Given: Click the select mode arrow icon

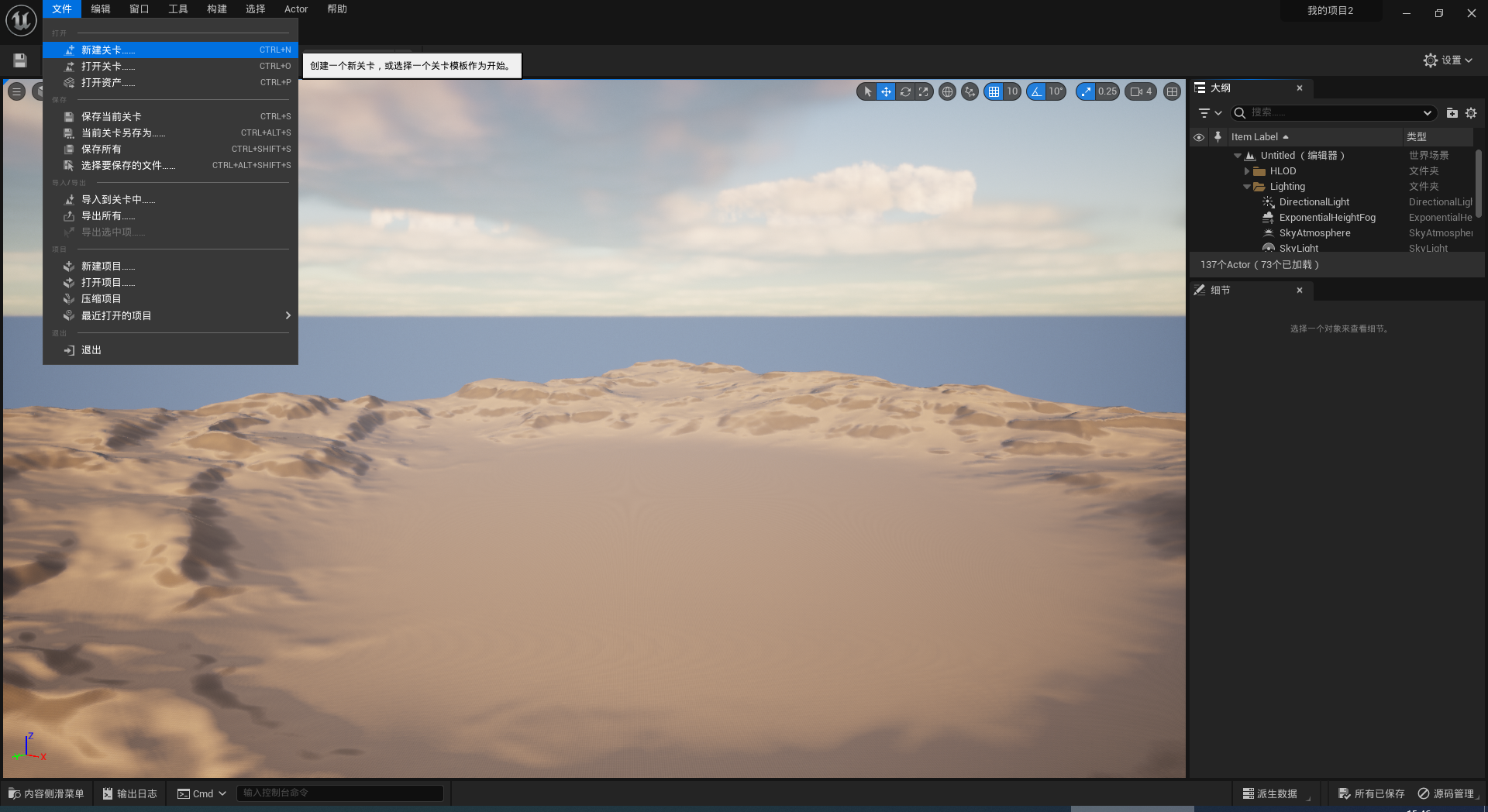Looking at the screenshot, I should 867,91.
